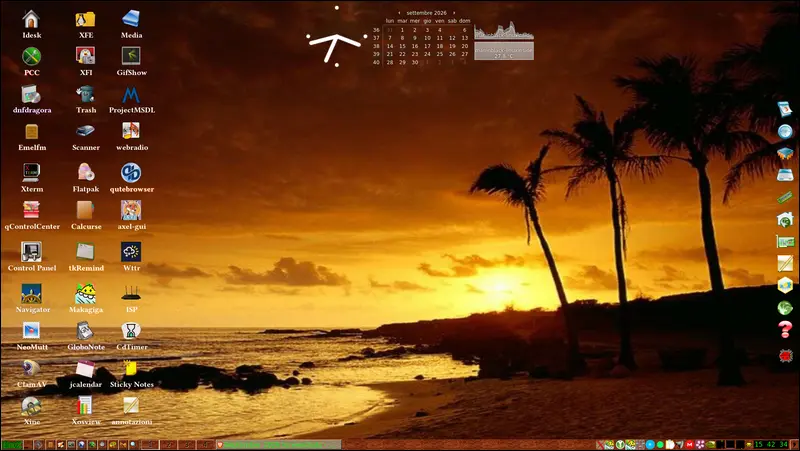Open the GifShow icon

point(131,56)
